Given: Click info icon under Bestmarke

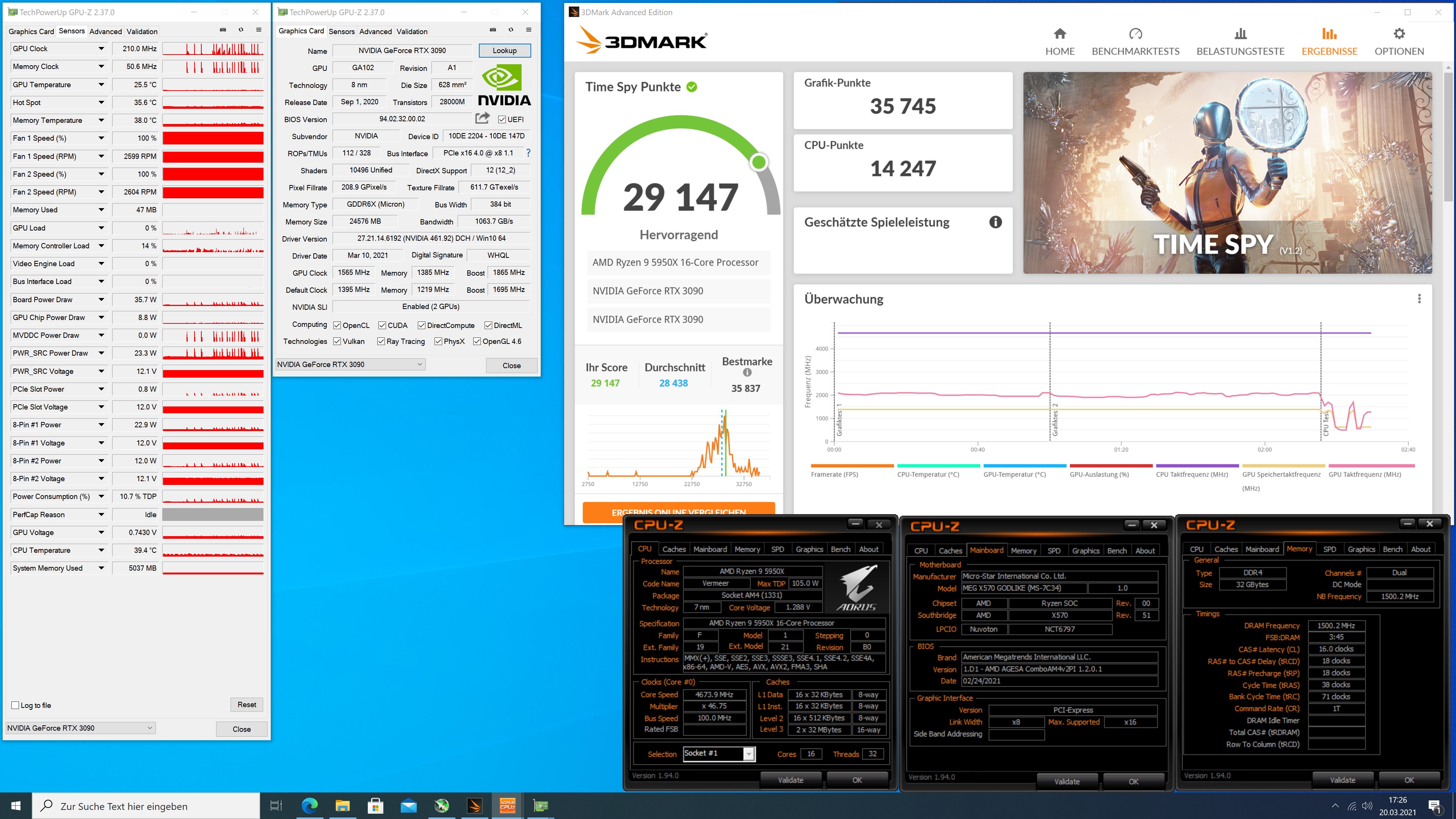Looking at the screenshot, I should pyautogui.click(x=747, y=372).
